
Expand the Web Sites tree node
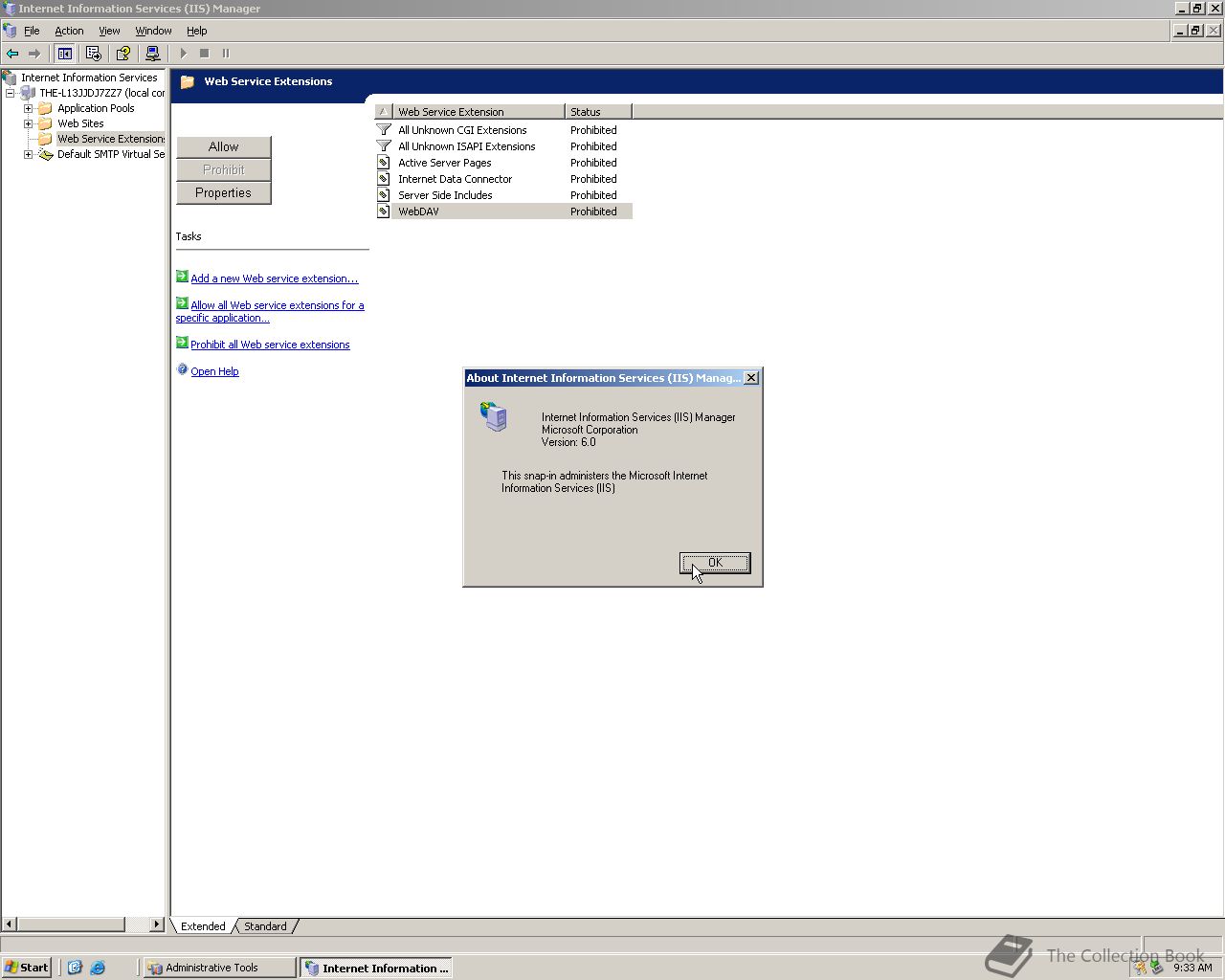[x=28, y=123]
